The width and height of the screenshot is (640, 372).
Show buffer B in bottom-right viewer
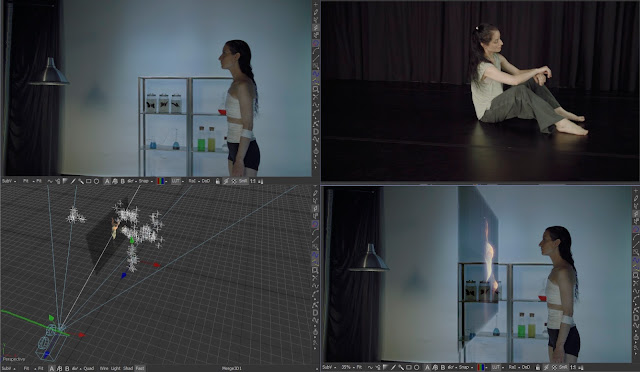coord(443,368)
